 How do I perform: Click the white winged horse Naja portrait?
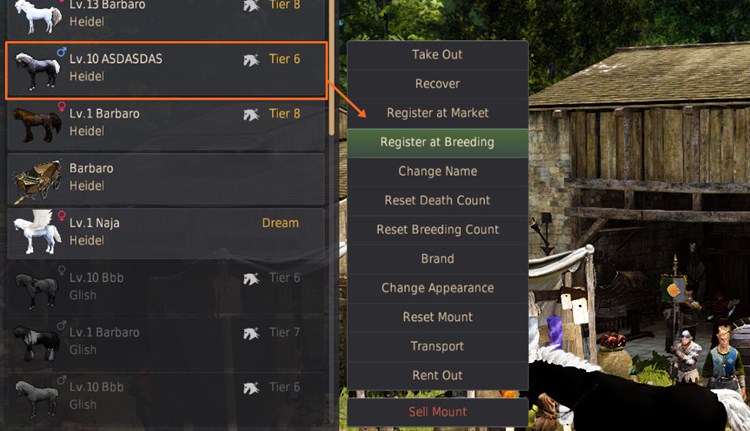point(37,232)
